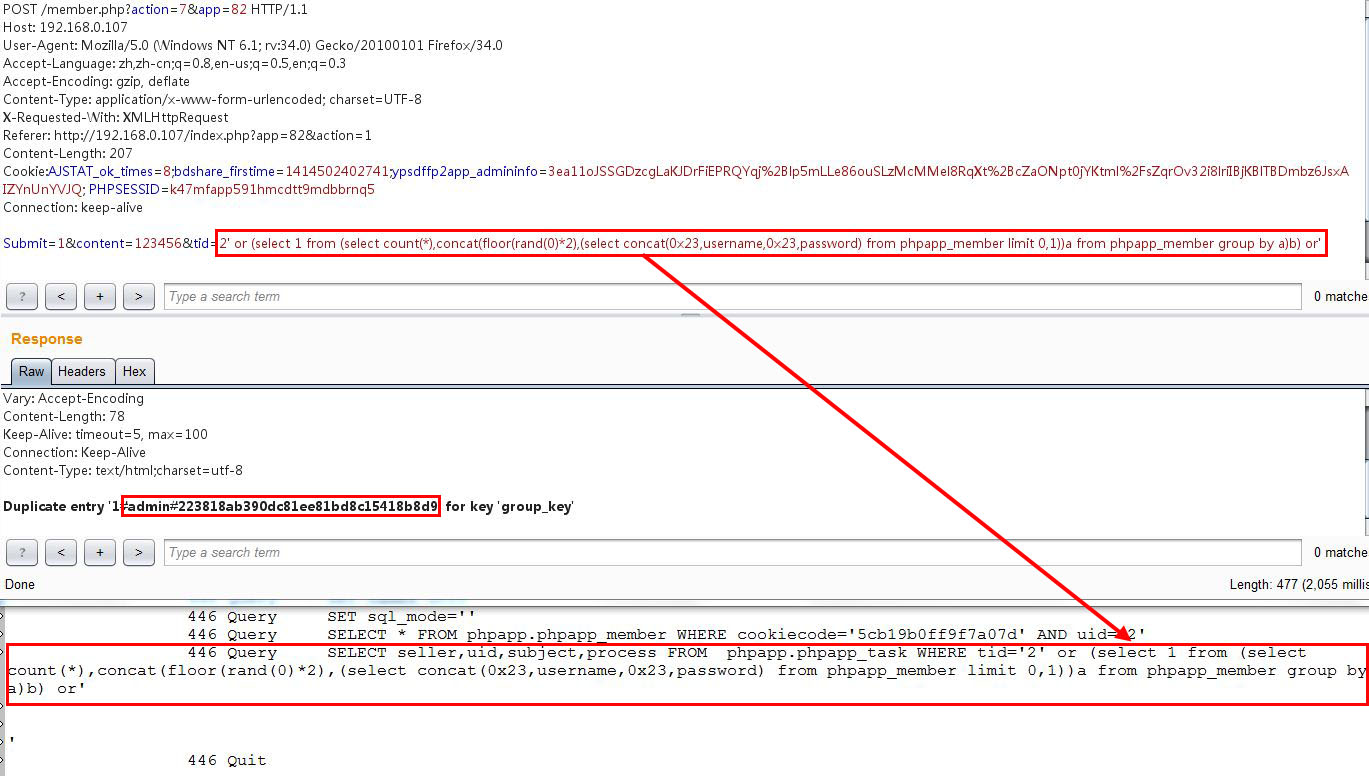This screenshot has height=776, width=1369.
Task: Click the Keep-Alive: timeout=5 header
Action: coord(106,434)
